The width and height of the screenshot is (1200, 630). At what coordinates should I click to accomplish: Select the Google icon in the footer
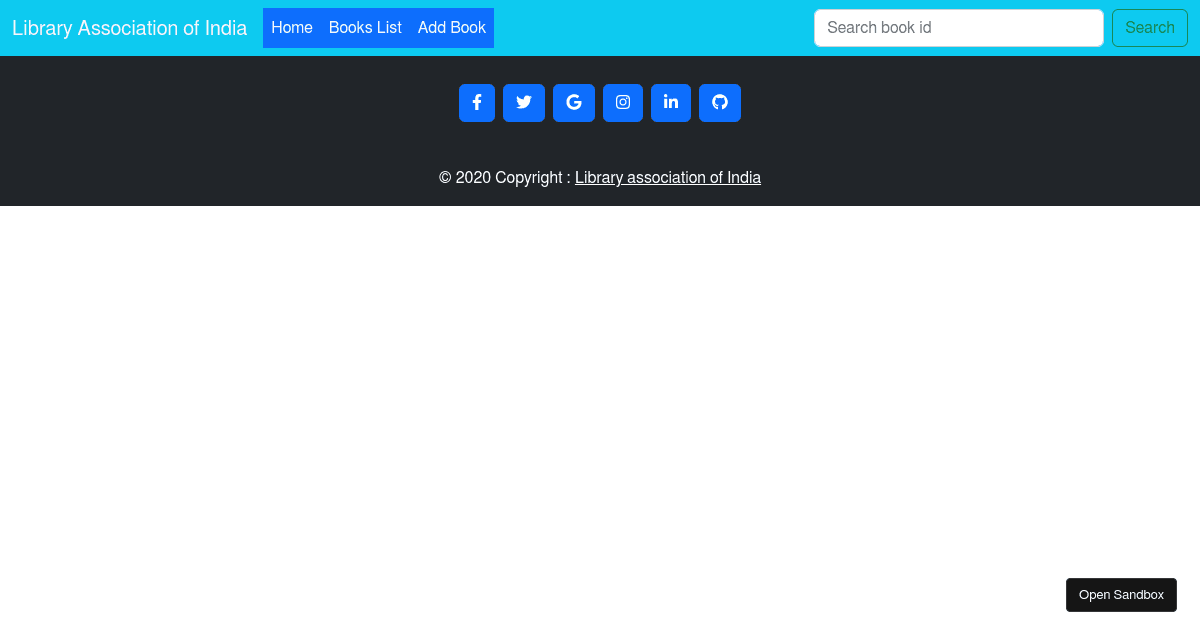coord(573,102)
